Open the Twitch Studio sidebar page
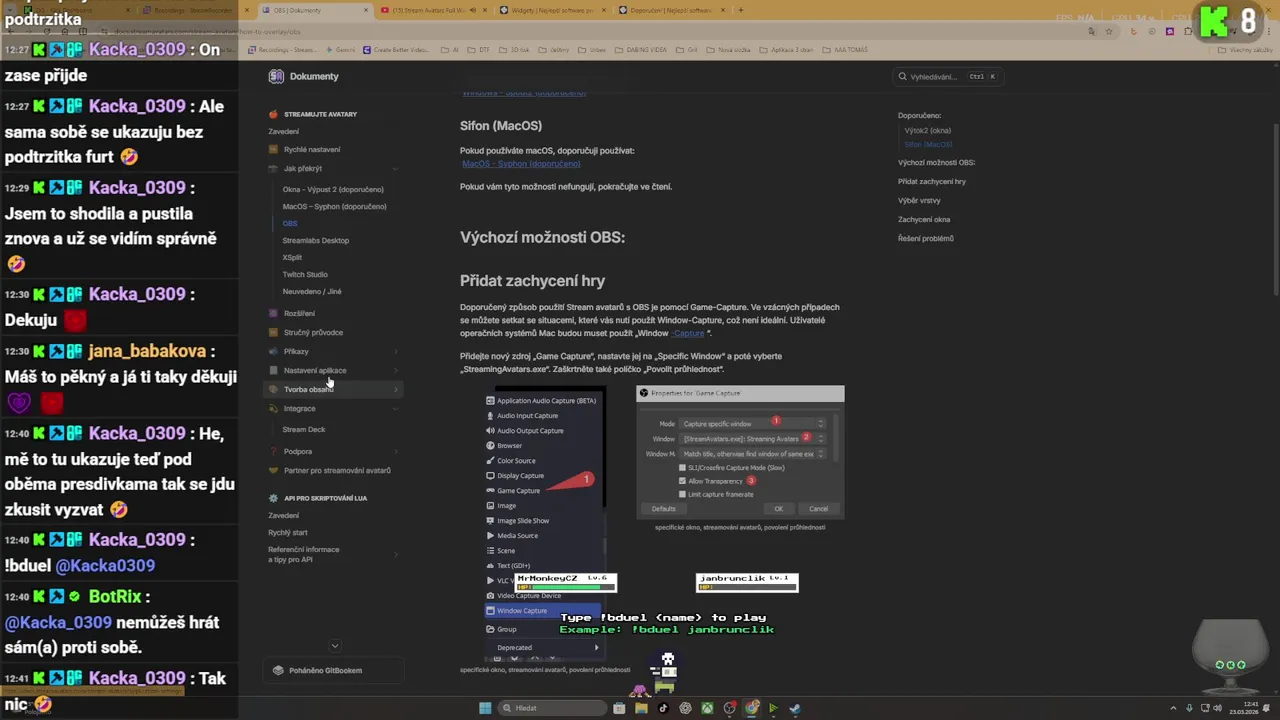 [305, 274]
